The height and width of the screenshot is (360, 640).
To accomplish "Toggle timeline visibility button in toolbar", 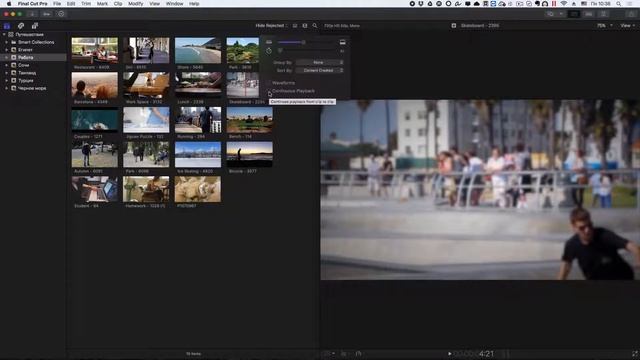I will click(589, 14).
